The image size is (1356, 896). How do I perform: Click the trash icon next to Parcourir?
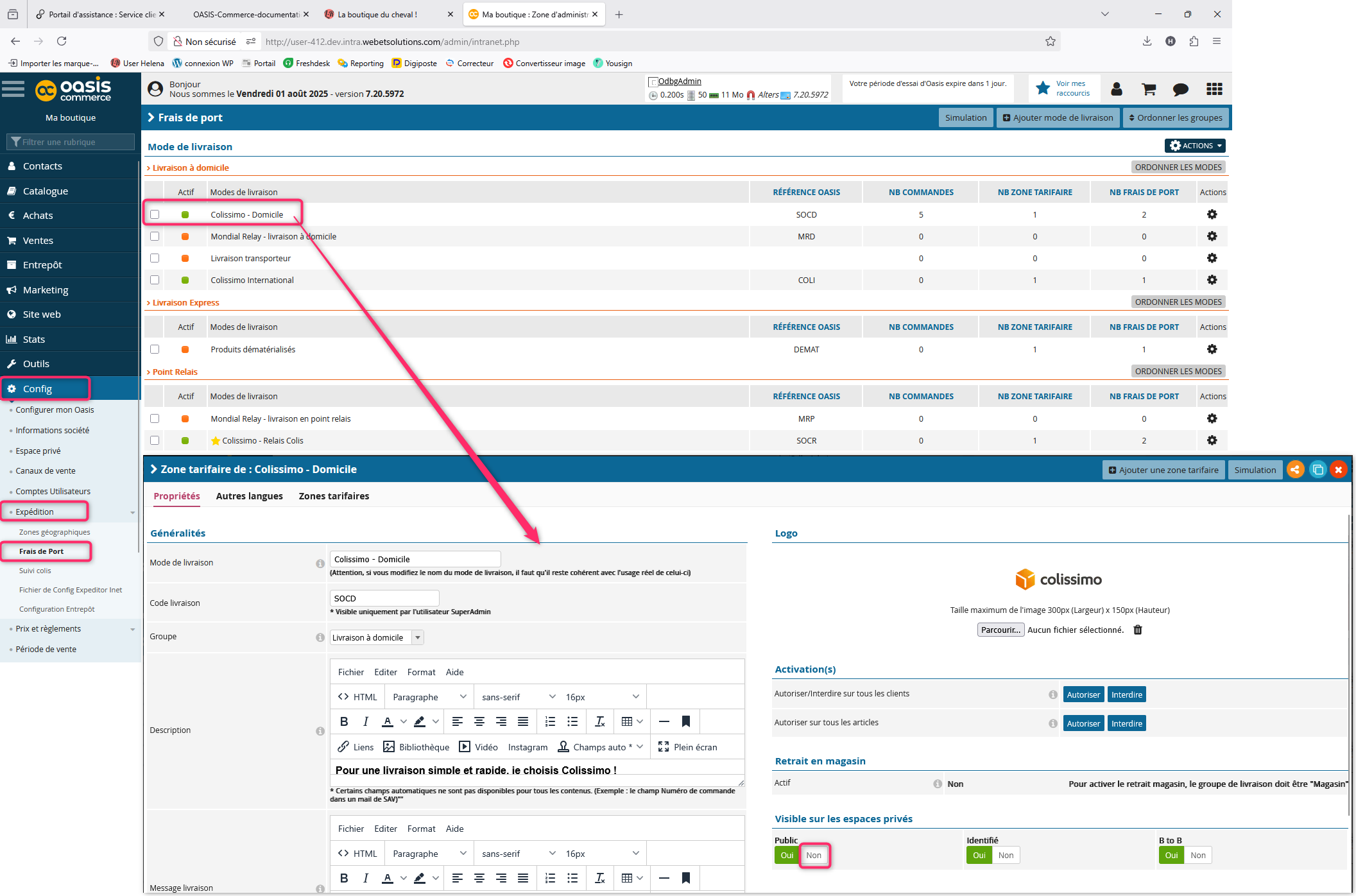coord(1138,630)
